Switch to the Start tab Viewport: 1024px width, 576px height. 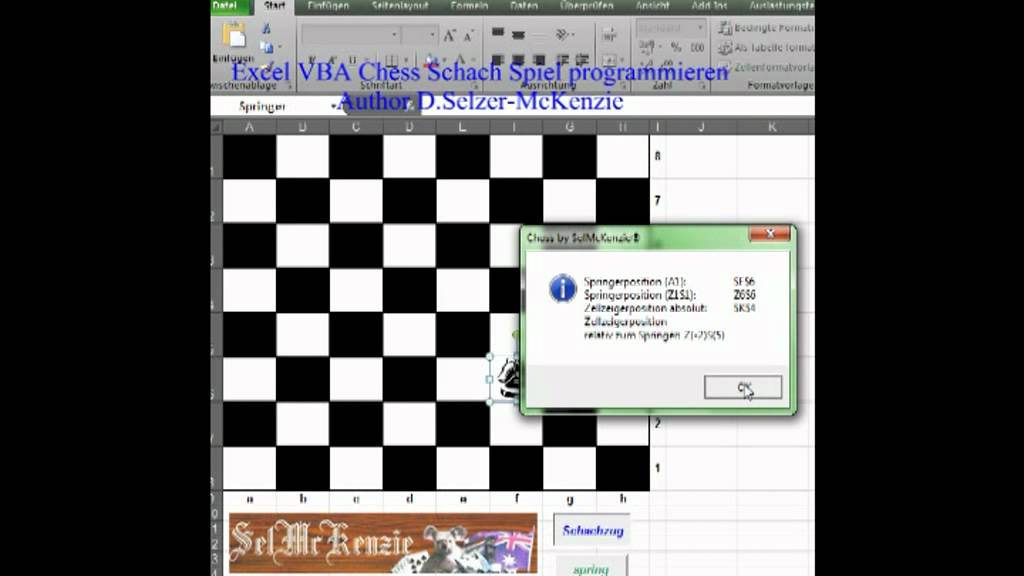click(274, 6)
